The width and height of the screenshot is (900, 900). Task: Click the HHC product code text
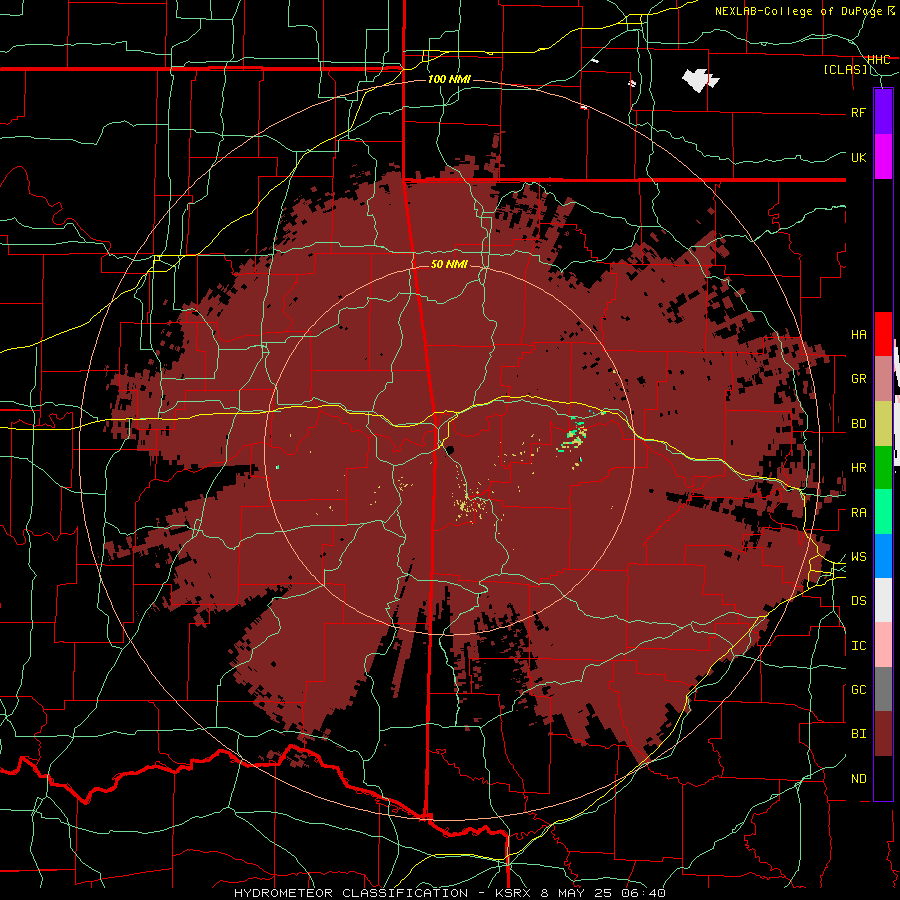click(878, 59)
